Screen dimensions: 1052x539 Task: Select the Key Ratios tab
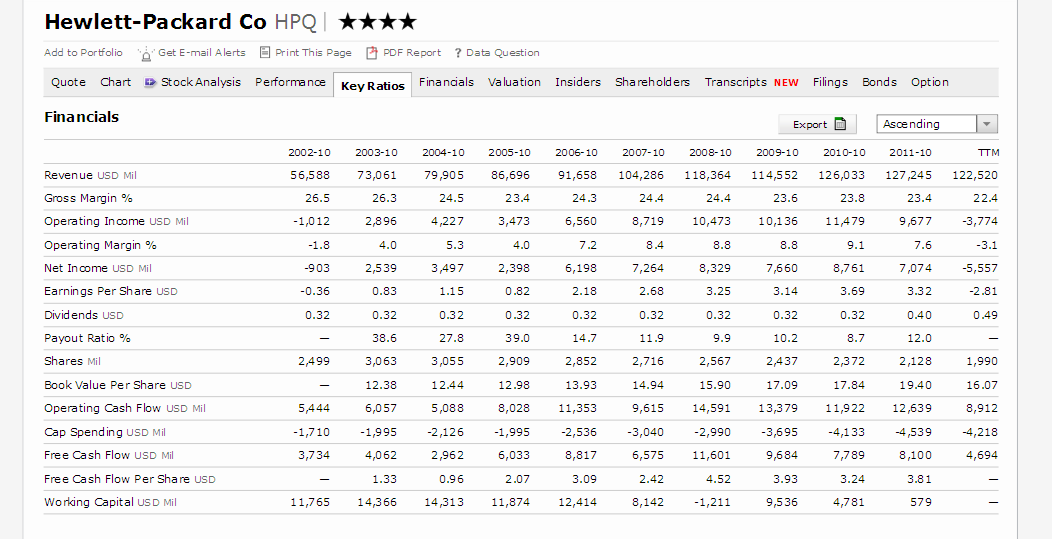coord(372,85)
